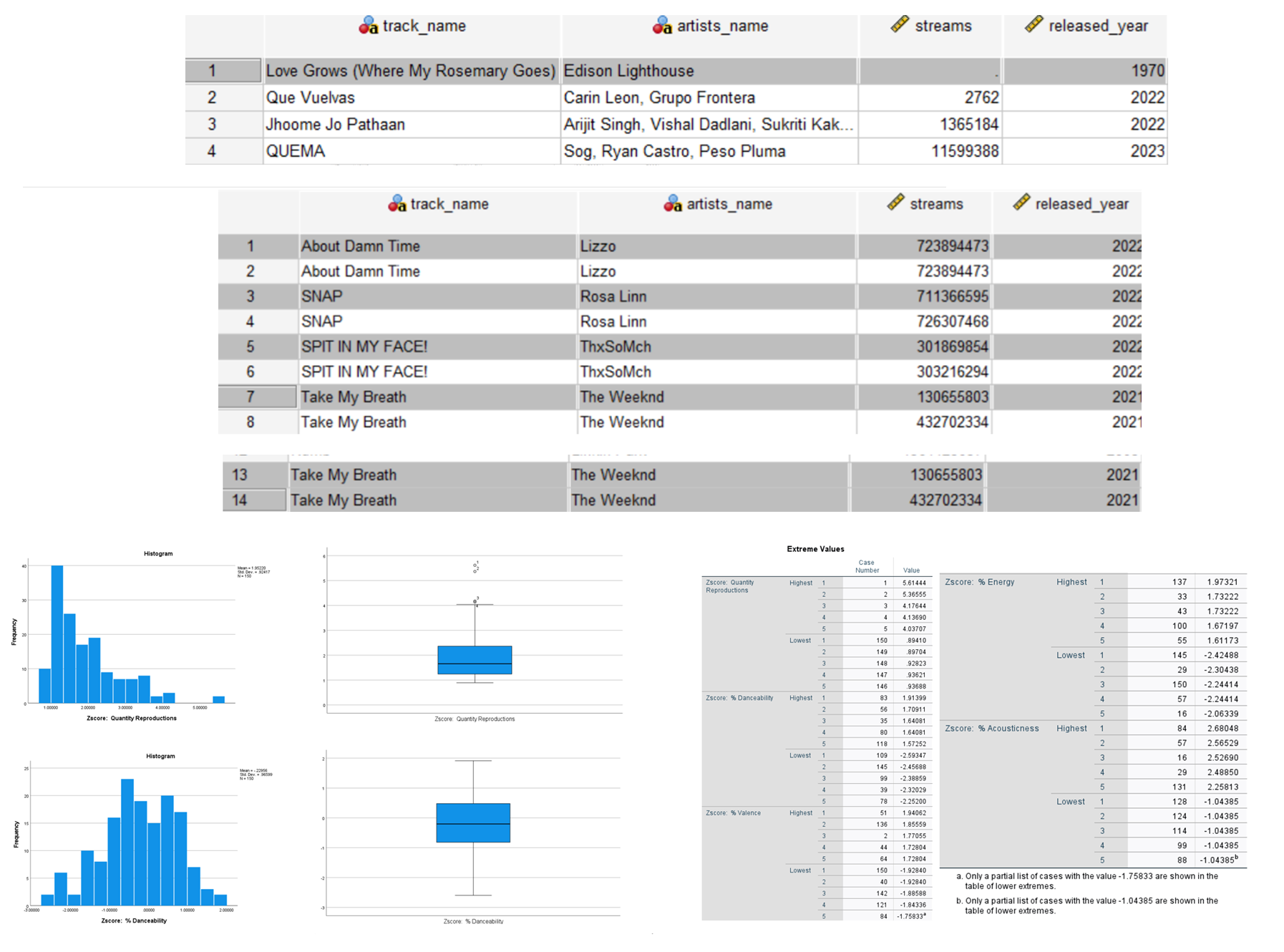Click the Que Vuelvas track name cell
The height and width of the screenshot is (952, 1284).
(412, 97)
